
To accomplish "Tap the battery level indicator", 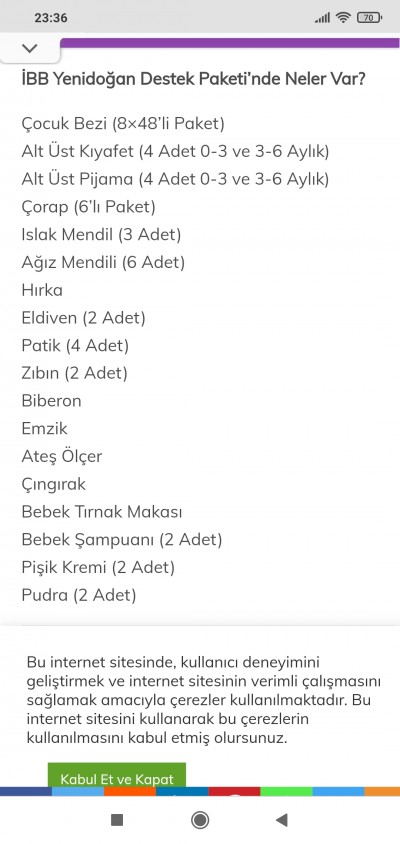I will 369,18.
